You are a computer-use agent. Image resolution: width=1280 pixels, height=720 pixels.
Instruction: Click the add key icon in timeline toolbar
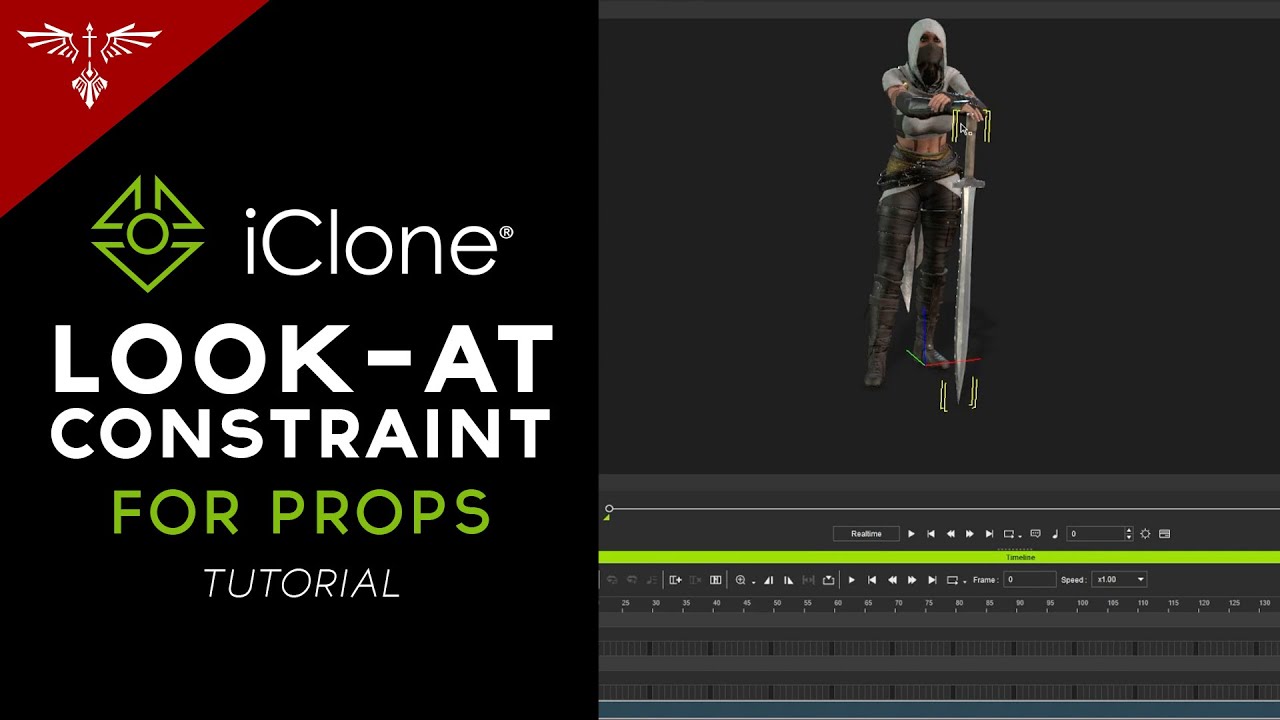(x=675, y=580)
